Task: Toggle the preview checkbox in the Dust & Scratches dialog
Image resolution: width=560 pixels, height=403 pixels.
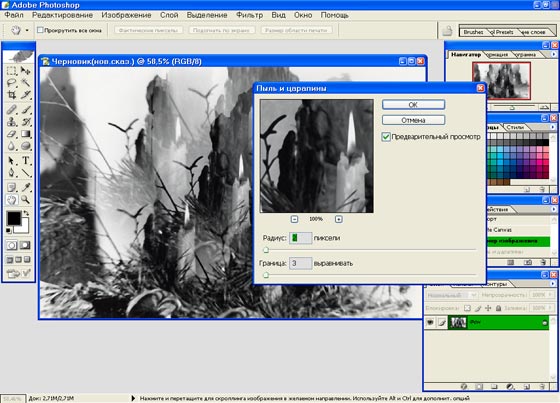Action: click(386, 137)
